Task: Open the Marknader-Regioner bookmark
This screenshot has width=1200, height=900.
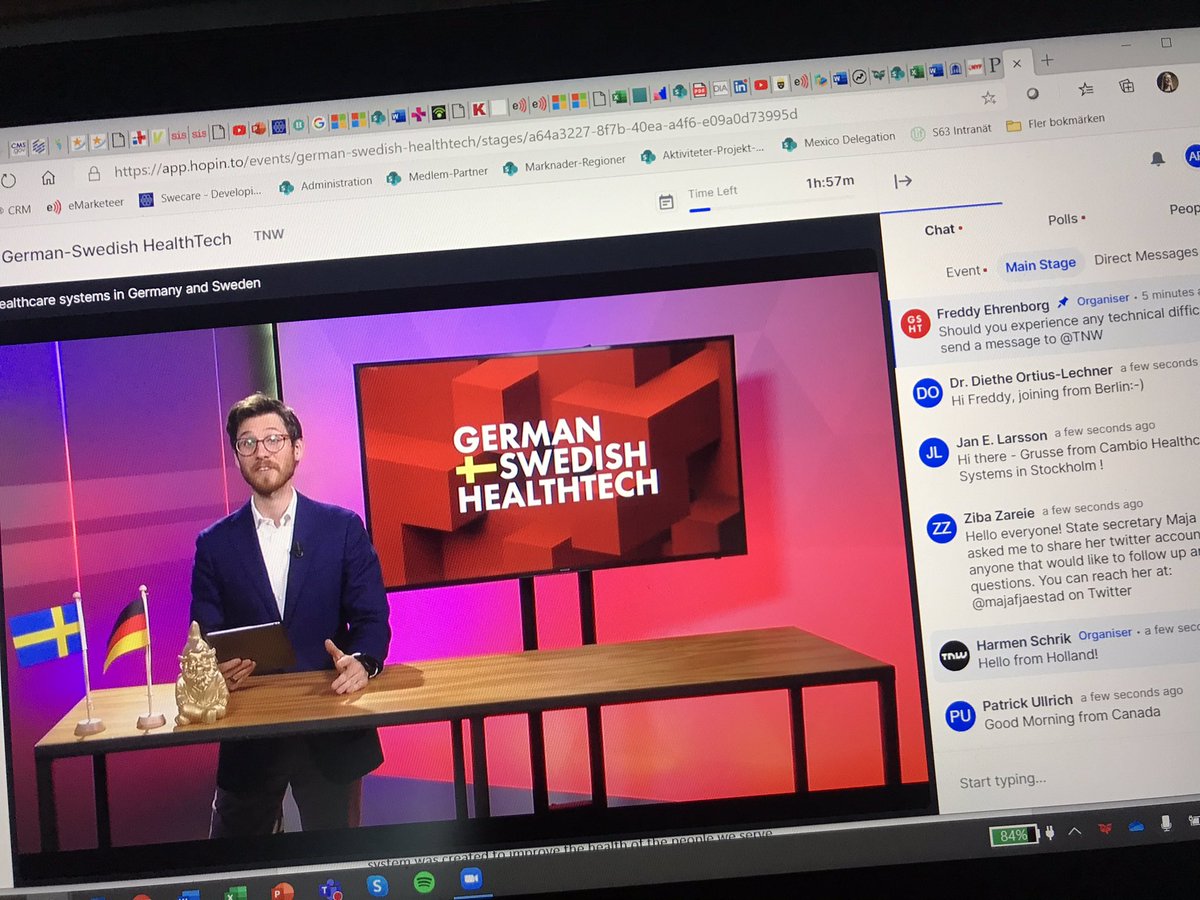Action: [x=564, y=164]
